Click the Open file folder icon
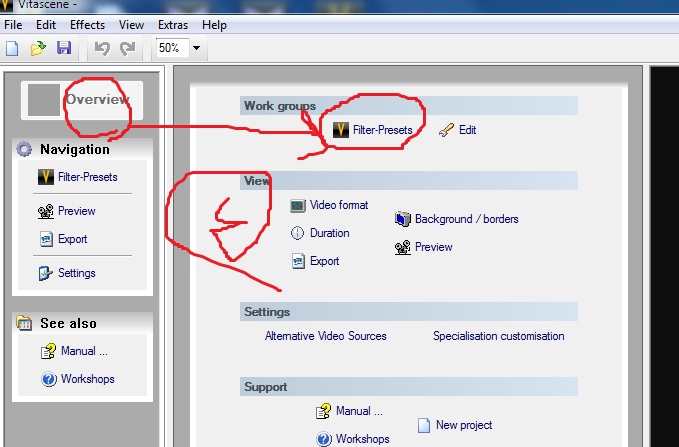 pyautogui.click(x=38, y=48)
